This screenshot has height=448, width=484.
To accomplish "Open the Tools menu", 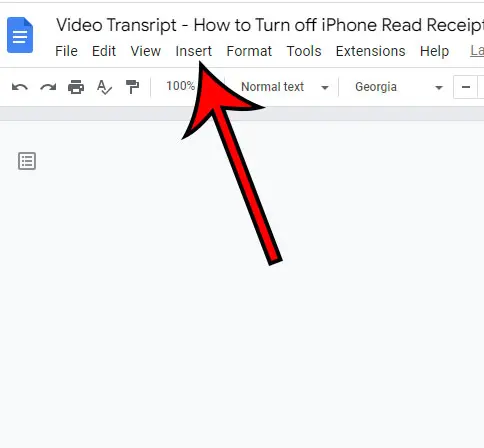I will pyautogui.click(x=304, y=51).
